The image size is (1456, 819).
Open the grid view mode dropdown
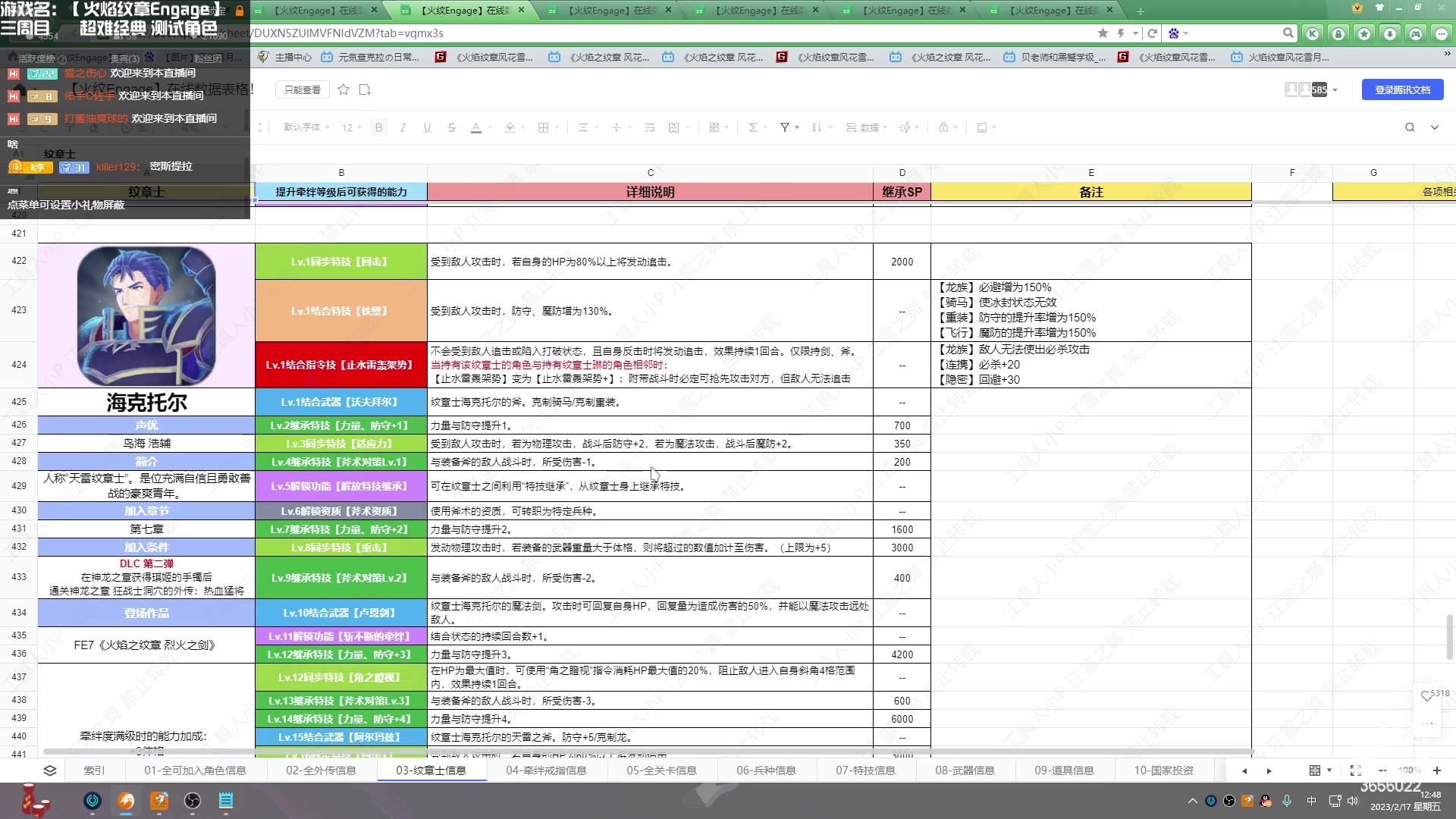tap(1320, 770)
